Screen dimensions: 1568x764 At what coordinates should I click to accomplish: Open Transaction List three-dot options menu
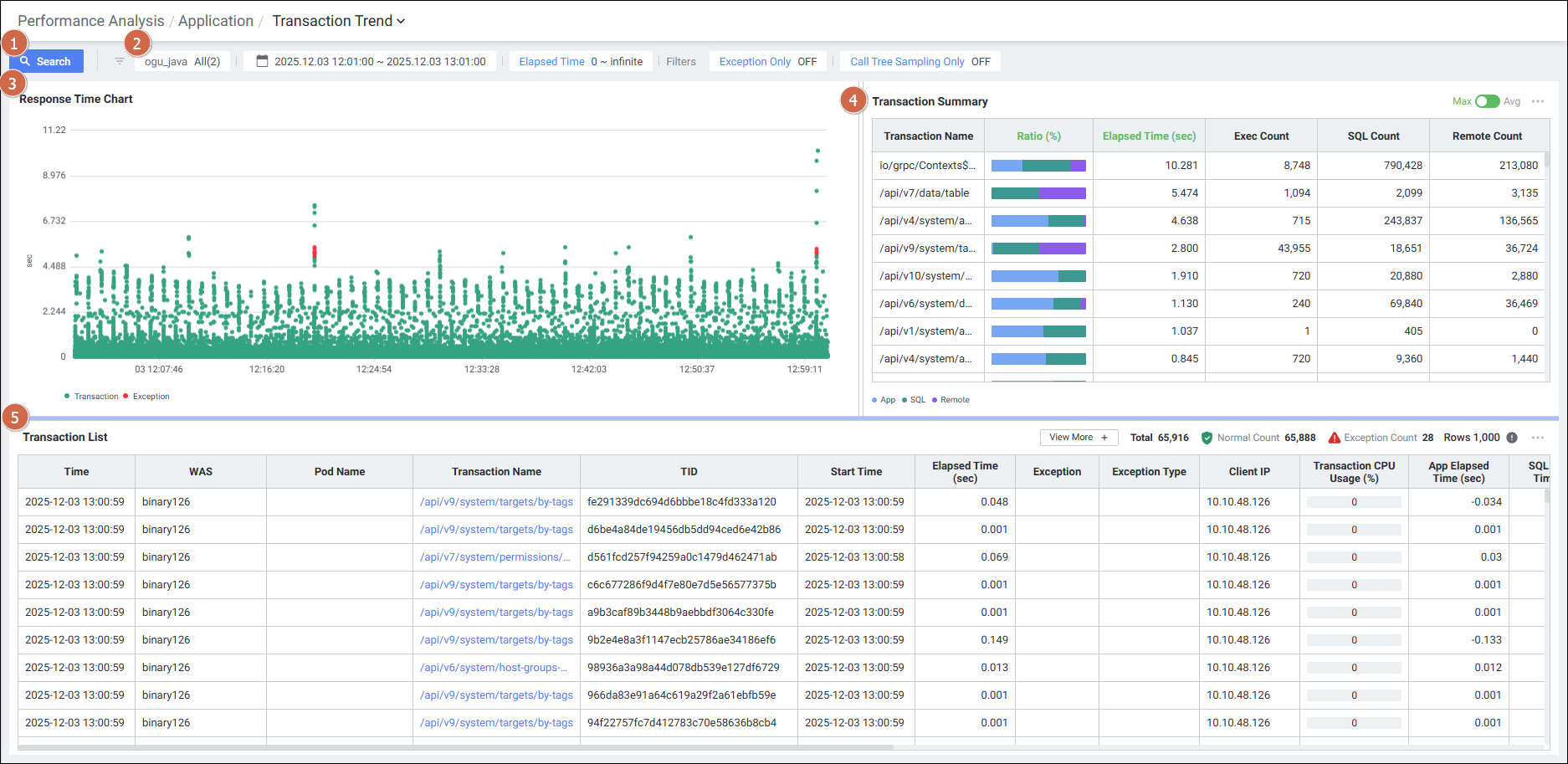pyautogui.click(x=1538, y=438)
